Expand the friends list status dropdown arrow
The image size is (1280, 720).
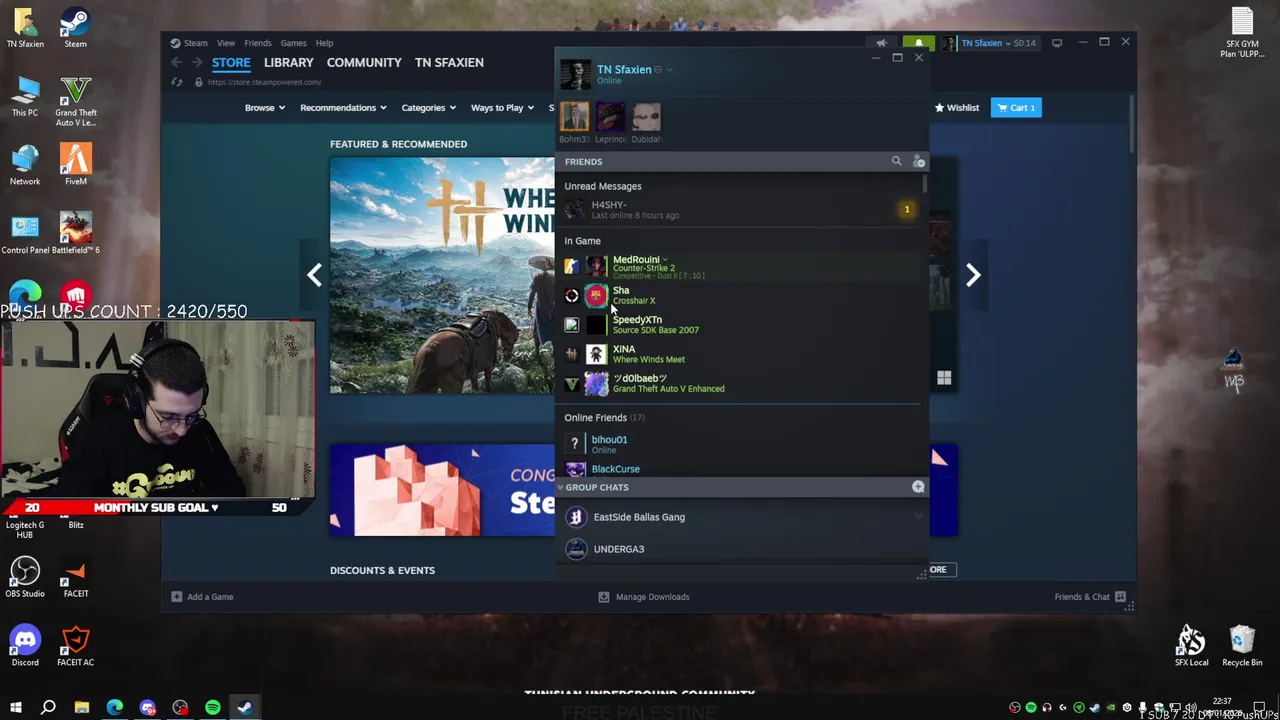pyautogui.click(x=670, y=70)
